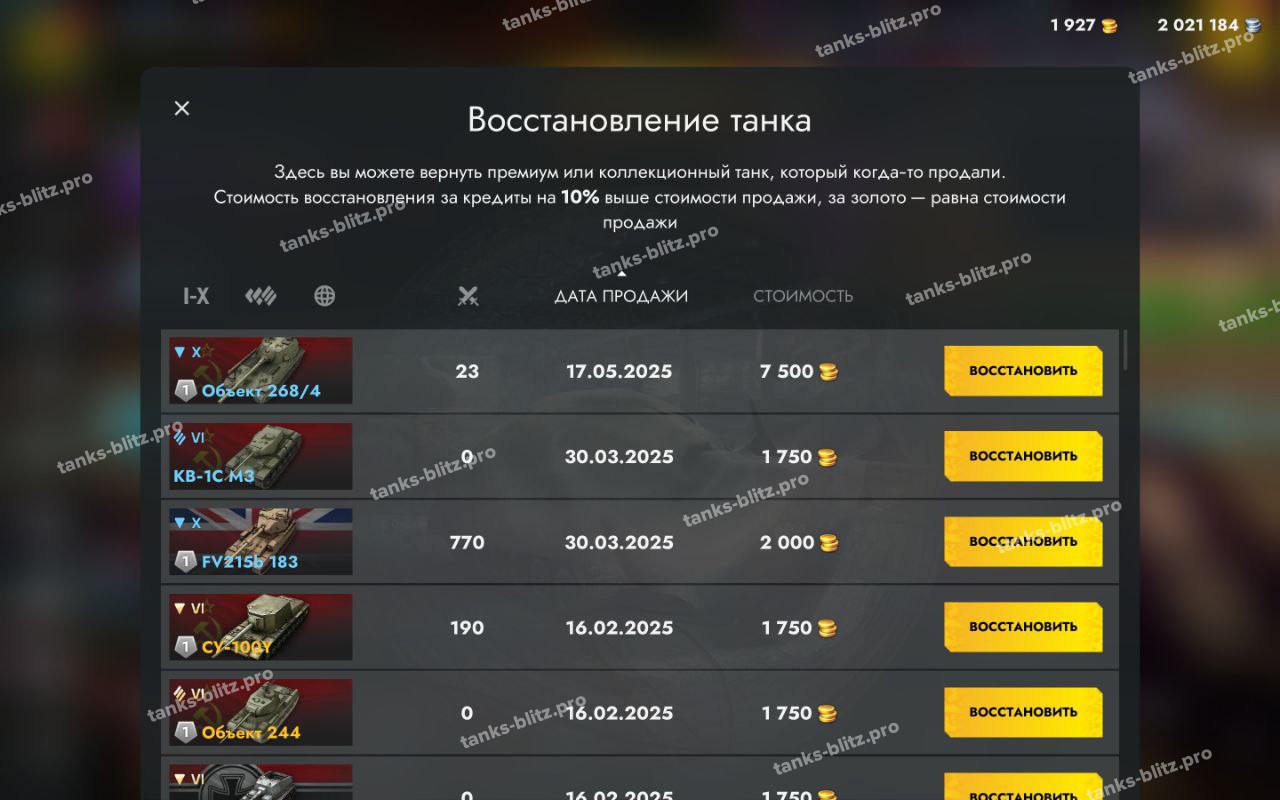Restore the КВ-1С МЗ tank

tap(1023, 456)
